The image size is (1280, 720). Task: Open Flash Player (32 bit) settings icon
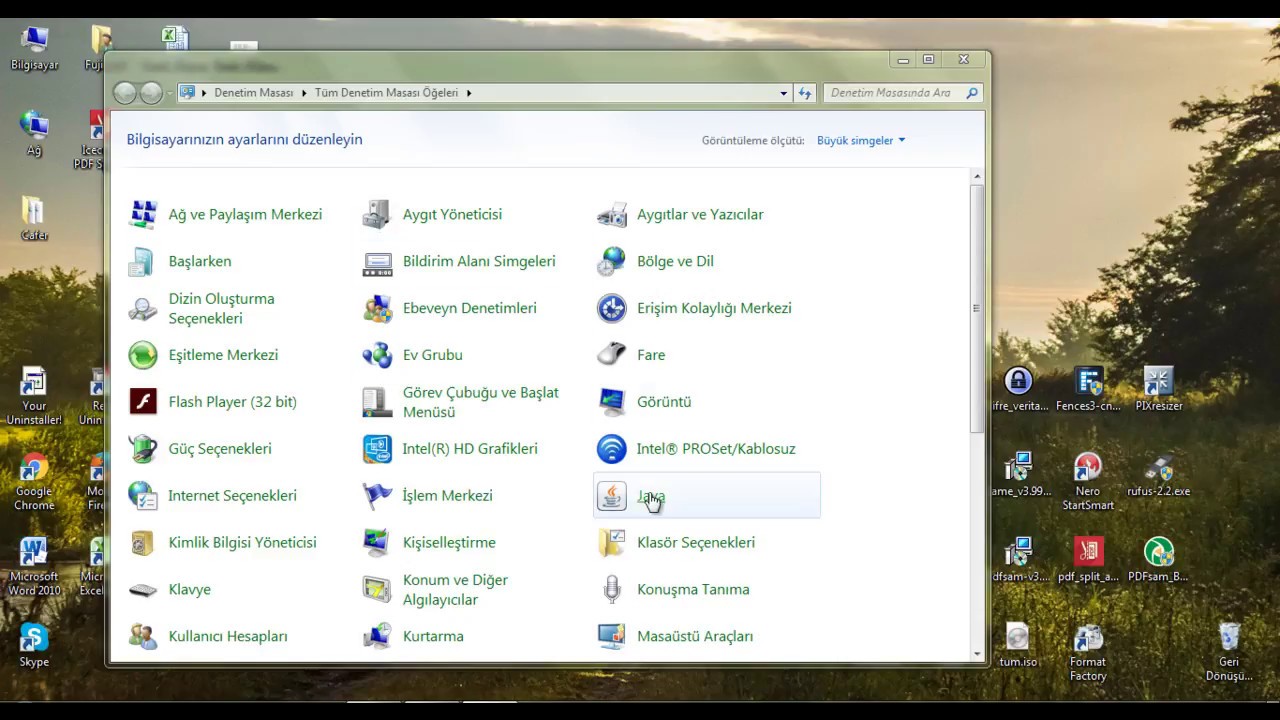(143, 402)
